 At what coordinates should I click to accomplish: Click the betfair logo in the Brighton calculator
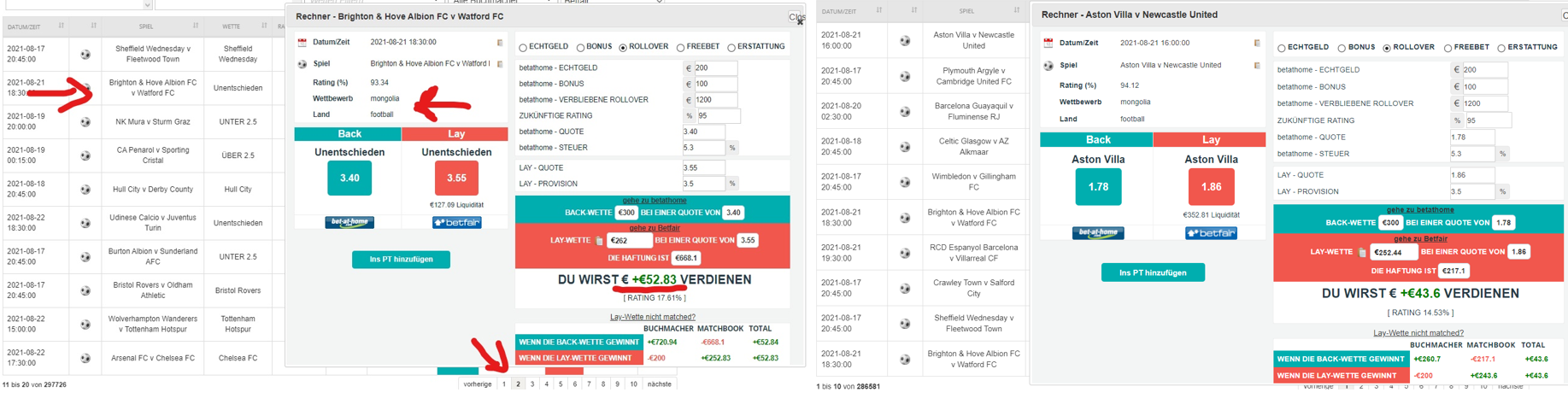coord(456,223)
